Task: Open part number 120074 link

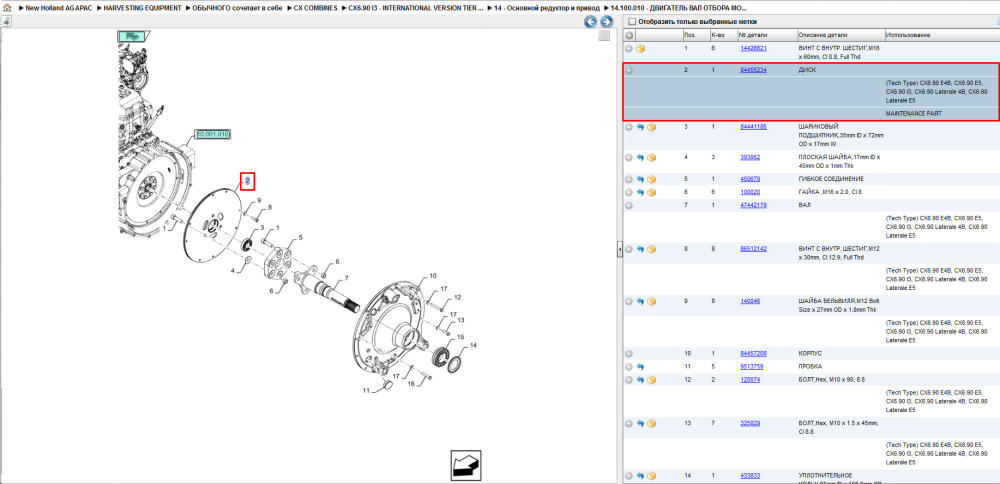Action: pos(750,380)
